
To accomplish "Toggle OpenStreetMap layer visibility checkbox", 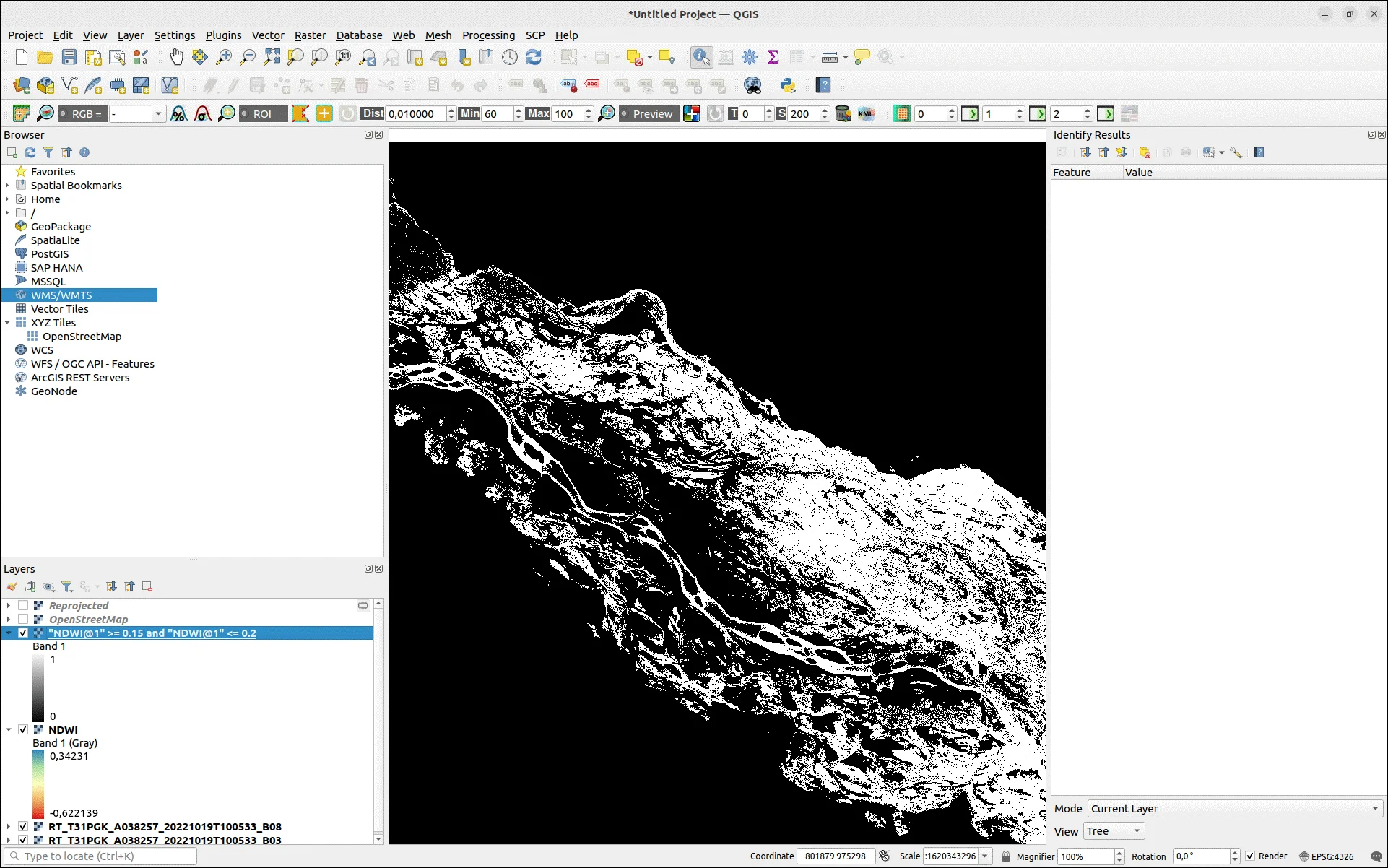I will click(x=23, y=620).
